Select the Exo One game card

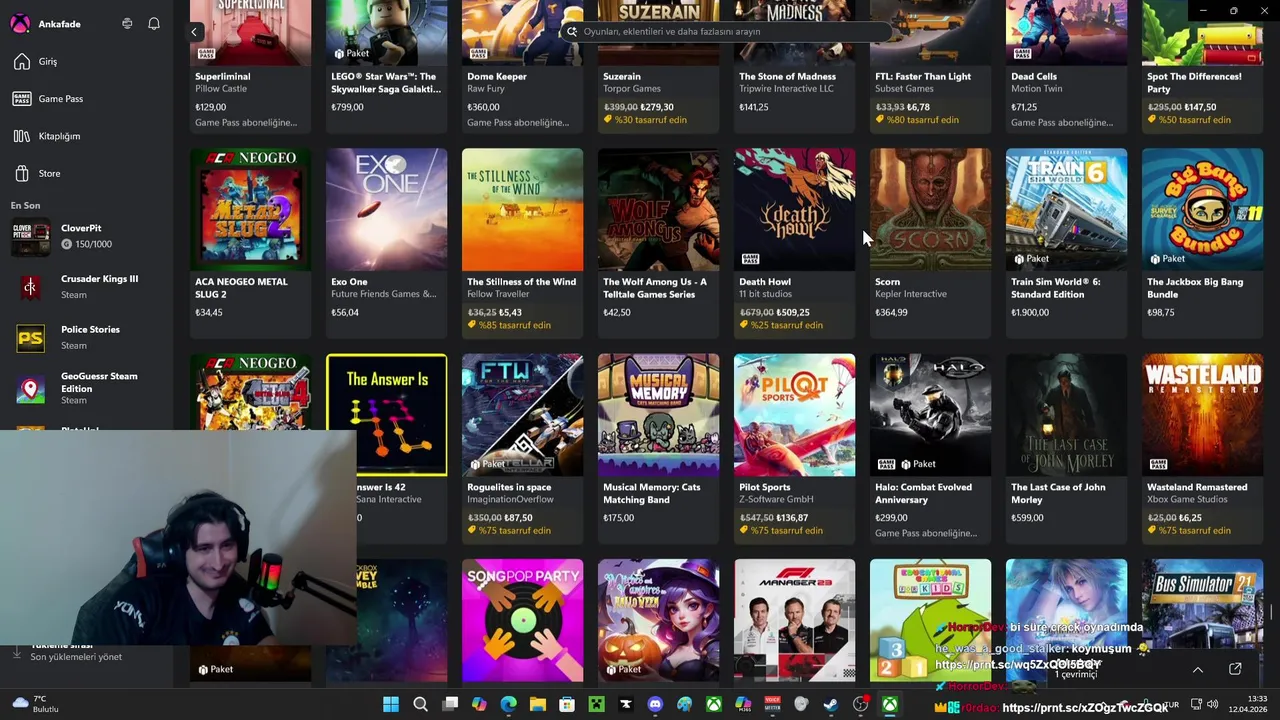387,243
